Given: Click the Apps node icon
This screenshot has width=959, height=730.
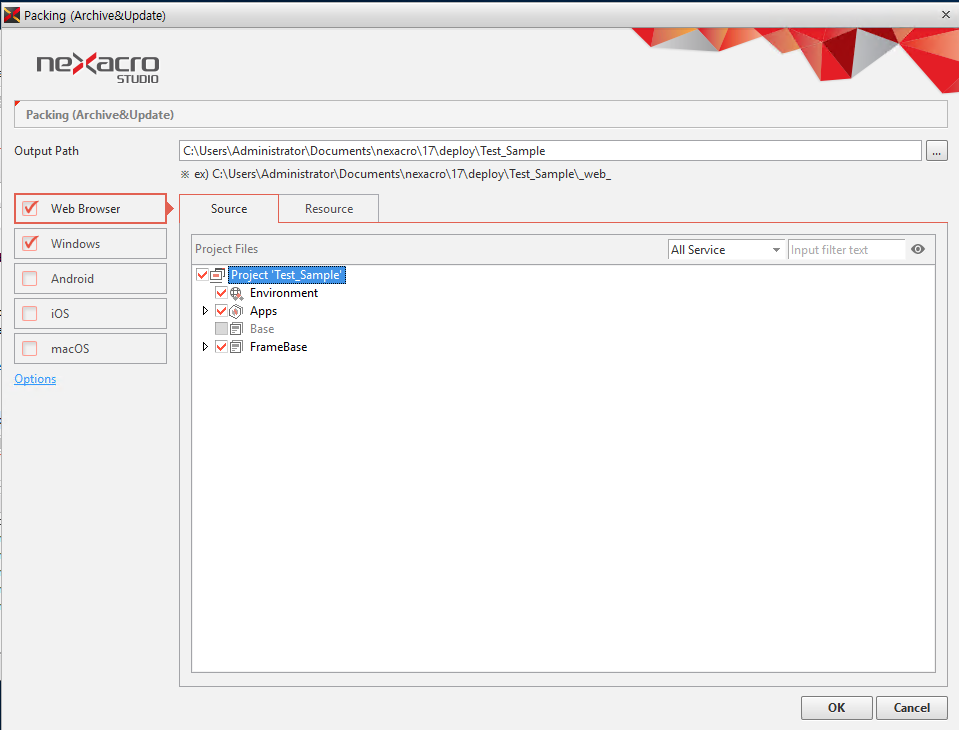Looking at the screenshot, I should [237, 311].
